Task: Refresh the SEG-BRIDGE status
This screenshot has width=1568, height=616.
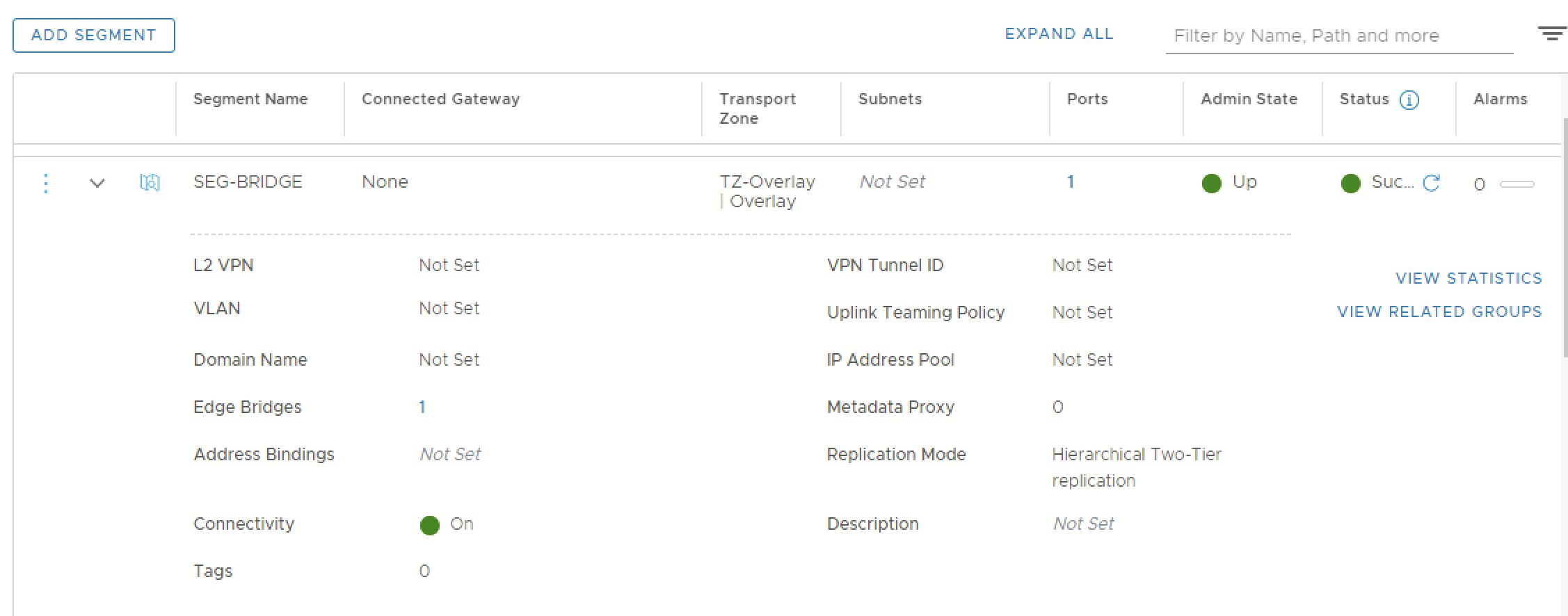Action: tap(1431, 183)
